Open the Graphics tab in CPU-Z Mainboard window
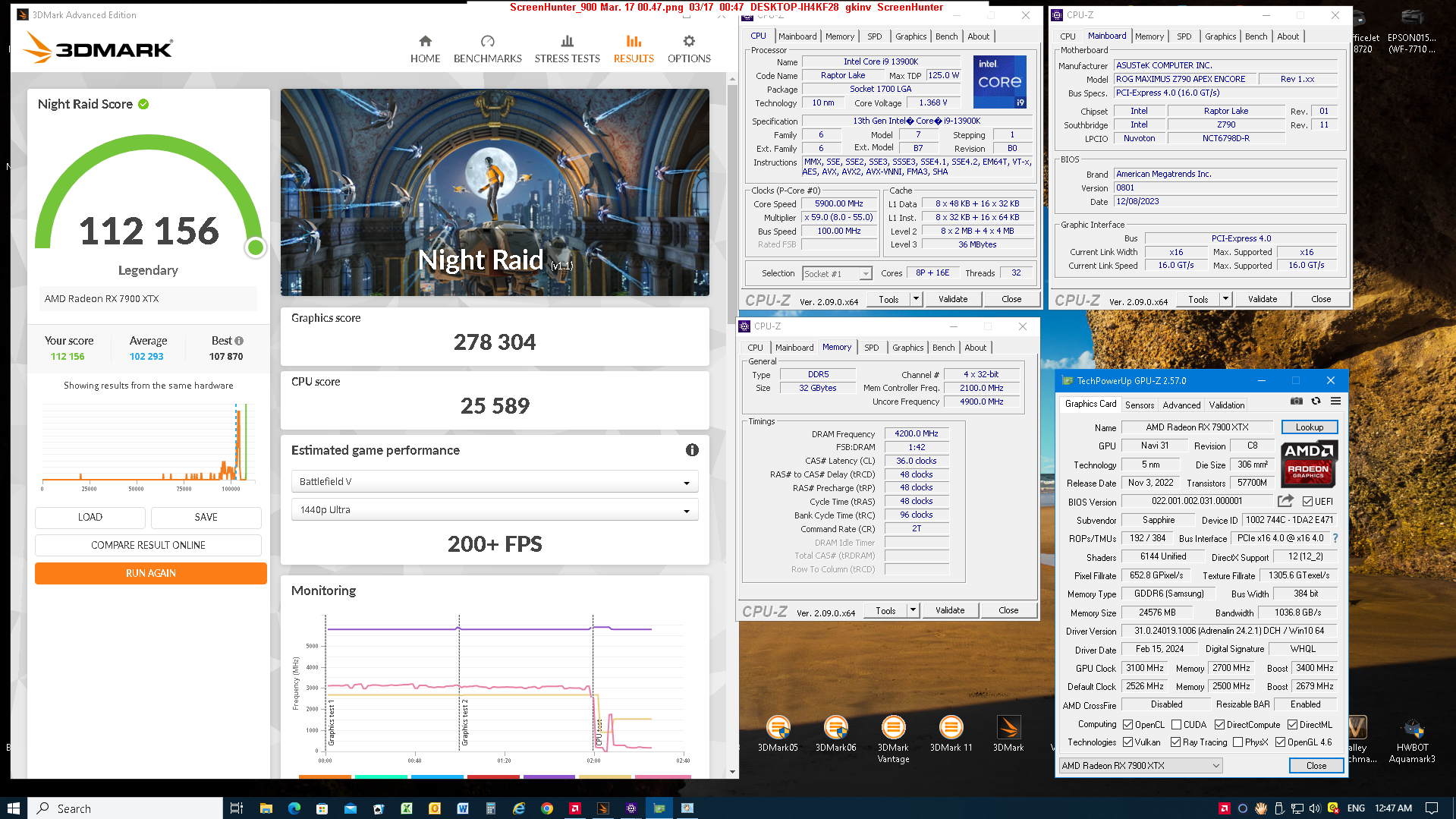 (x=1220, y=36)
